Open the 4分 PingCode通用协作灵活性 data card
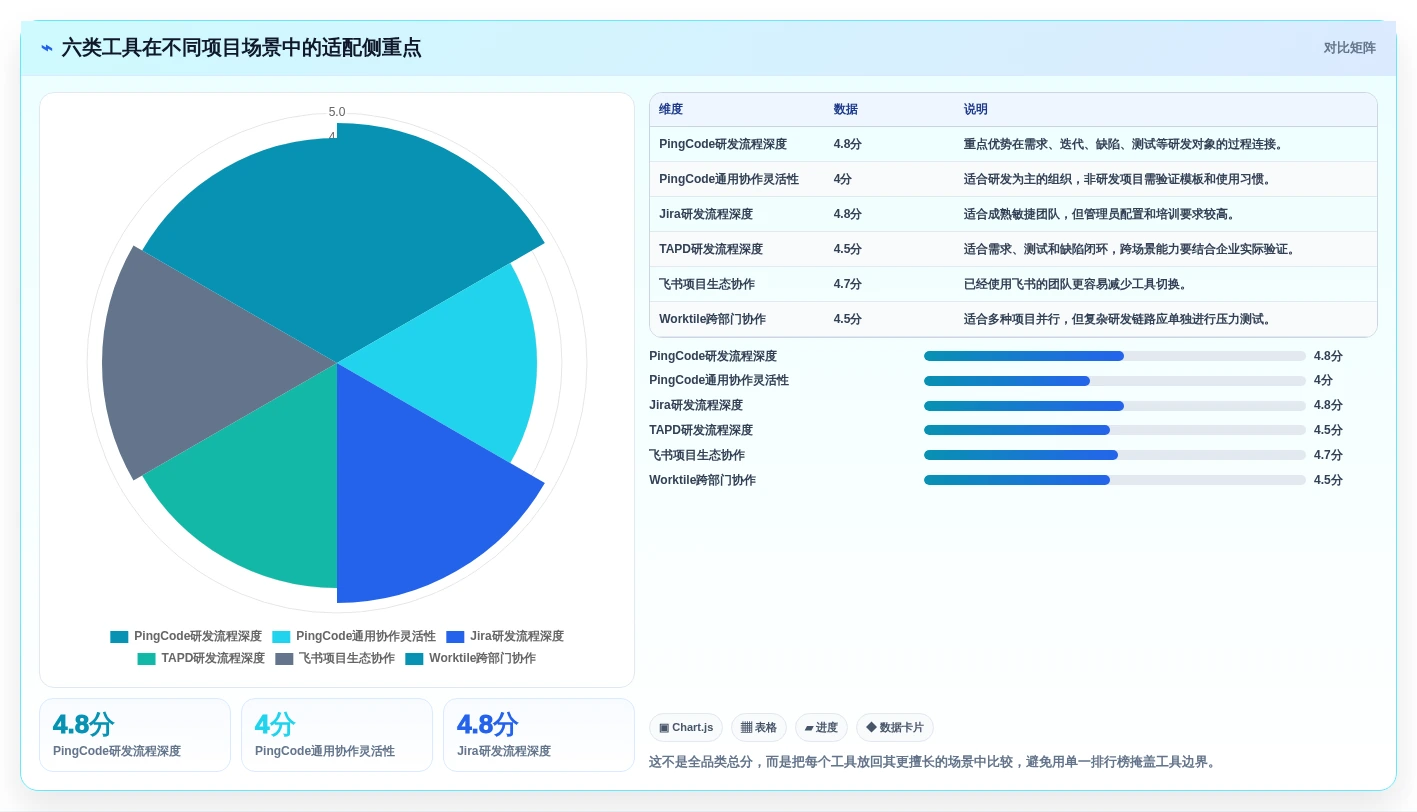Image resolution: width=1417 pixels, height=812 pixels. pos(337,735)
